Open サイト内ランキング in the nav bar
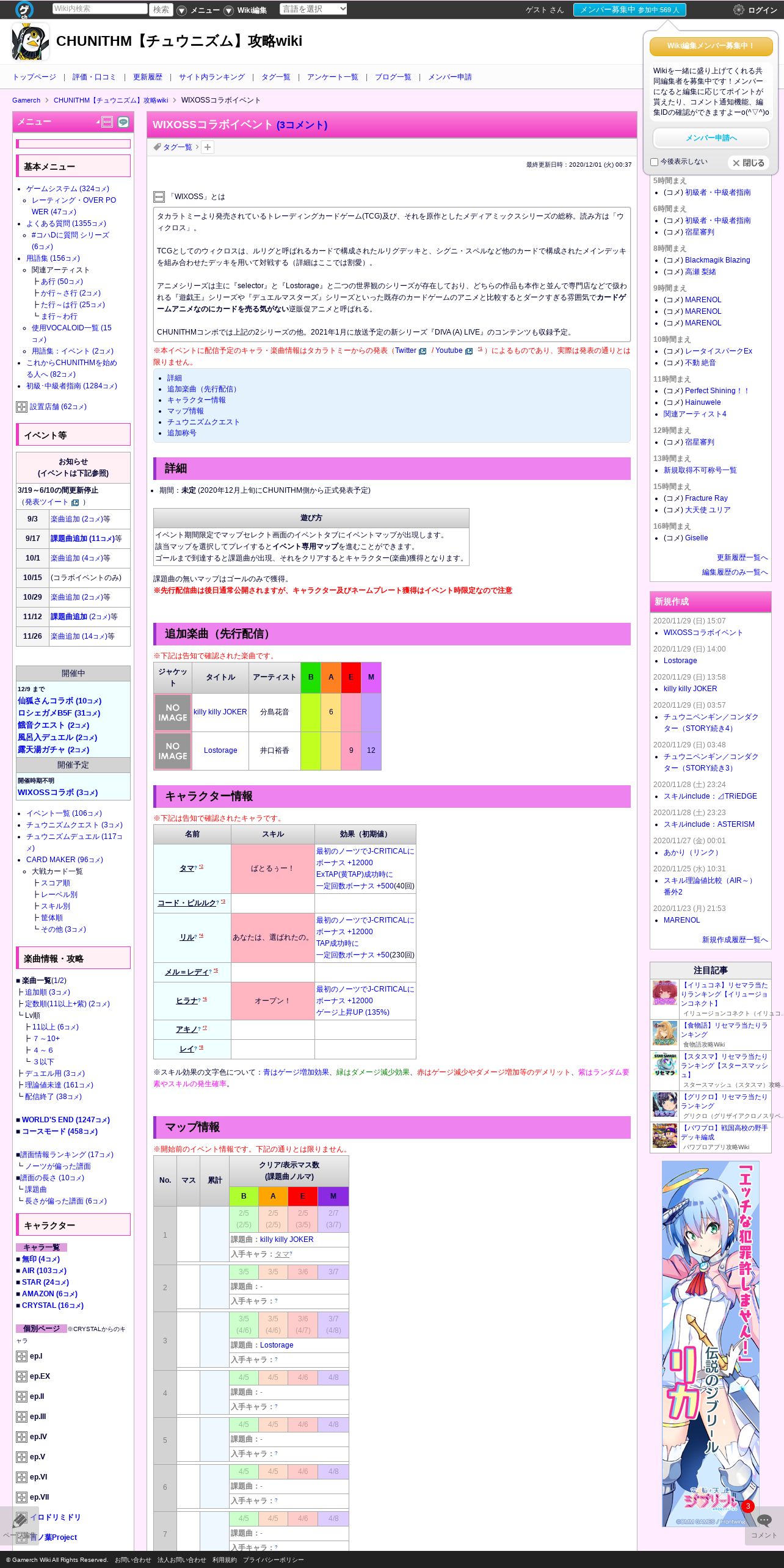This screenshot has height=1568, width=784. [212, 77]
